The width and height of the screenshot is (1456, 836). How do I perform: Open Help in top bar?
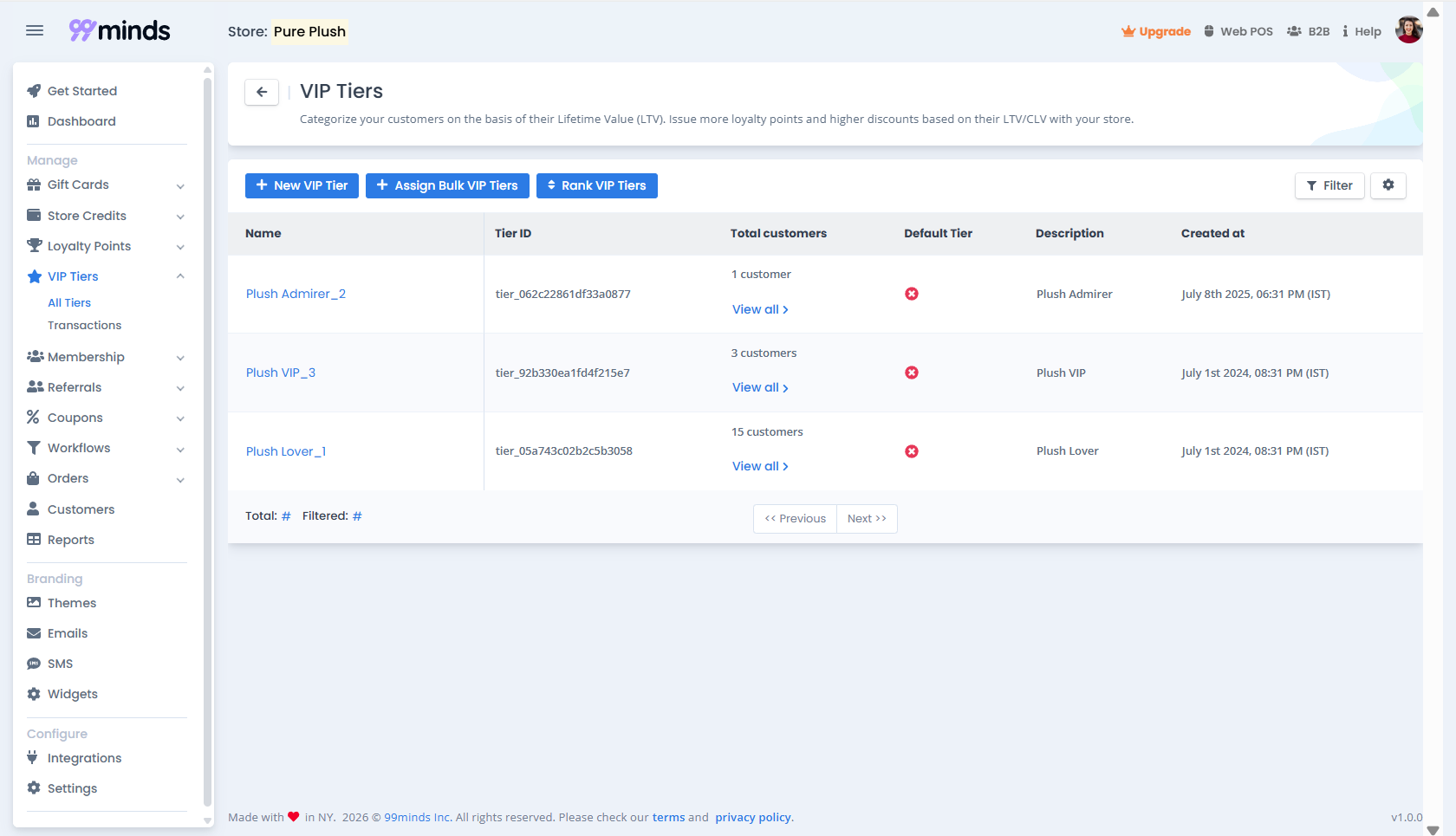coord(1362,31)
